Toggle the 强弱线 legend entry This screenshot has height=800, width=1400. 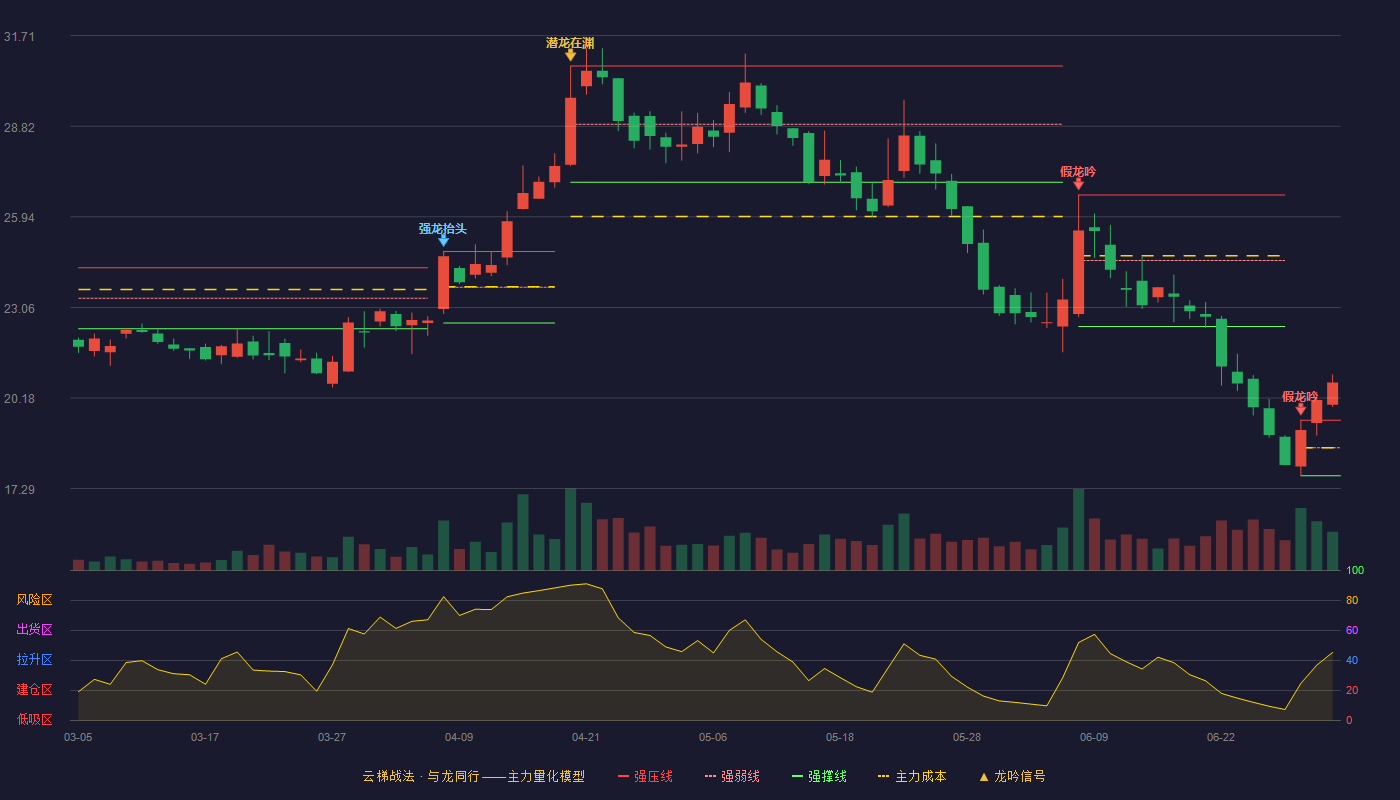[732, 776]
